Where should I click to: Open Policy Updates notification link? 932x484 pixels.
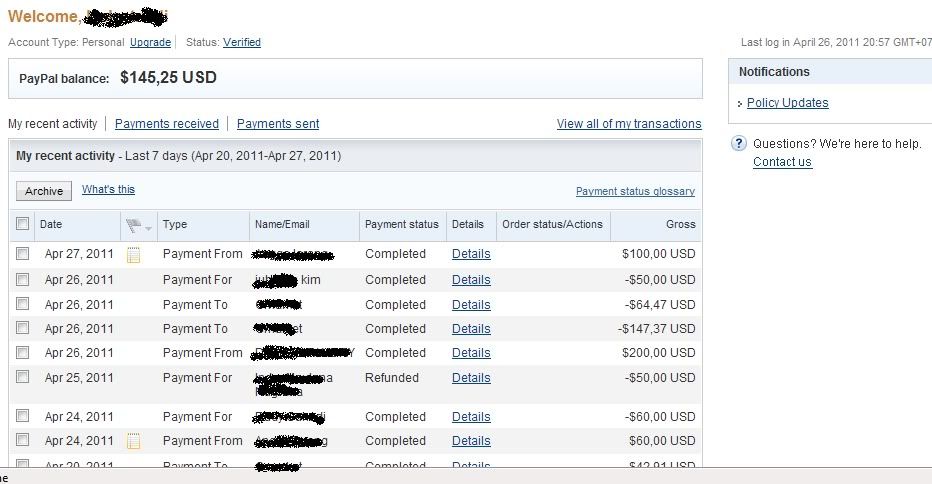click(787, 103)
